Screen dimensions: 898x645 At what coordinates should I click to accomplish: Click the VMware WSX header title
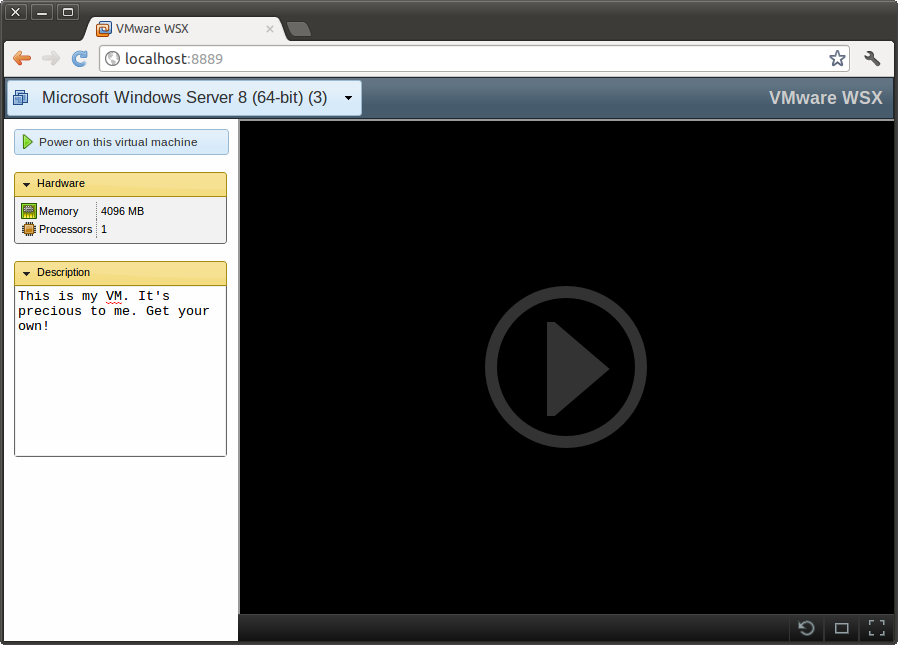click(825, 98)
